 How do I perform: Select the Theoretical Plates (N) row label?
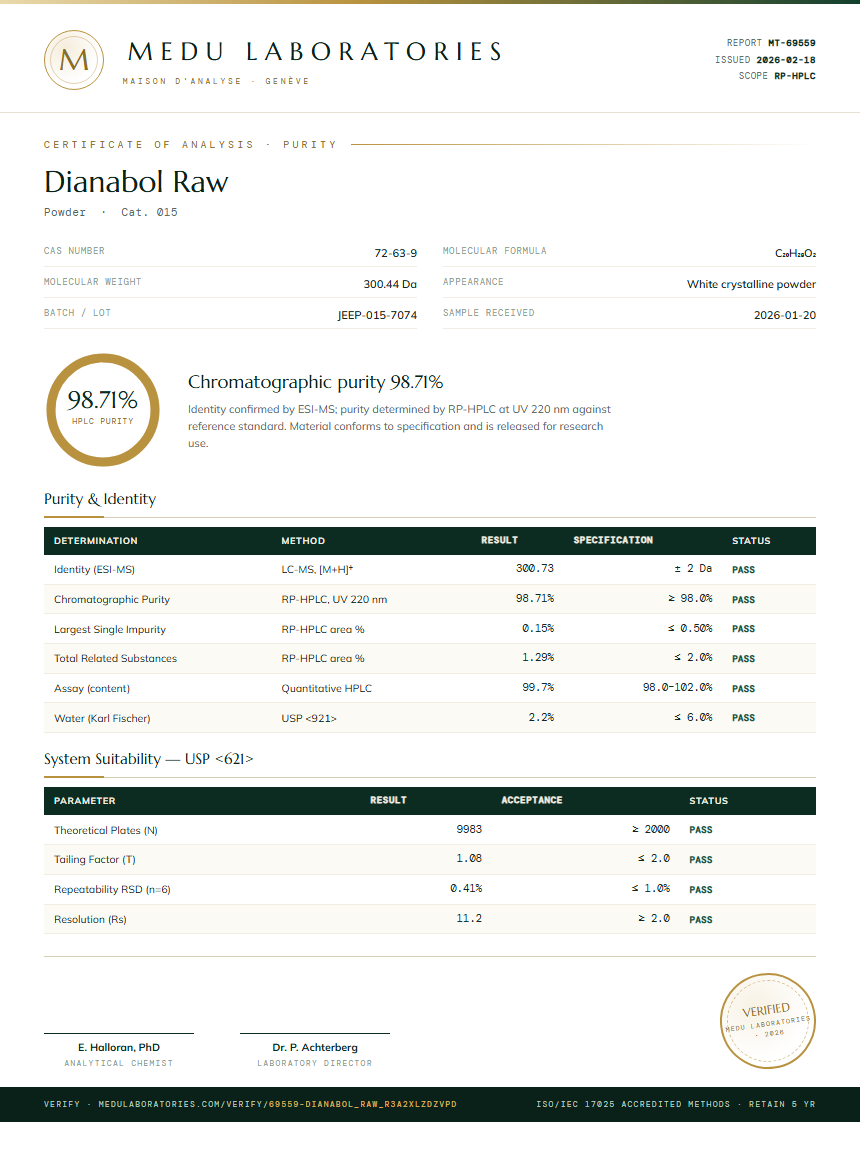tap(106, 830)
